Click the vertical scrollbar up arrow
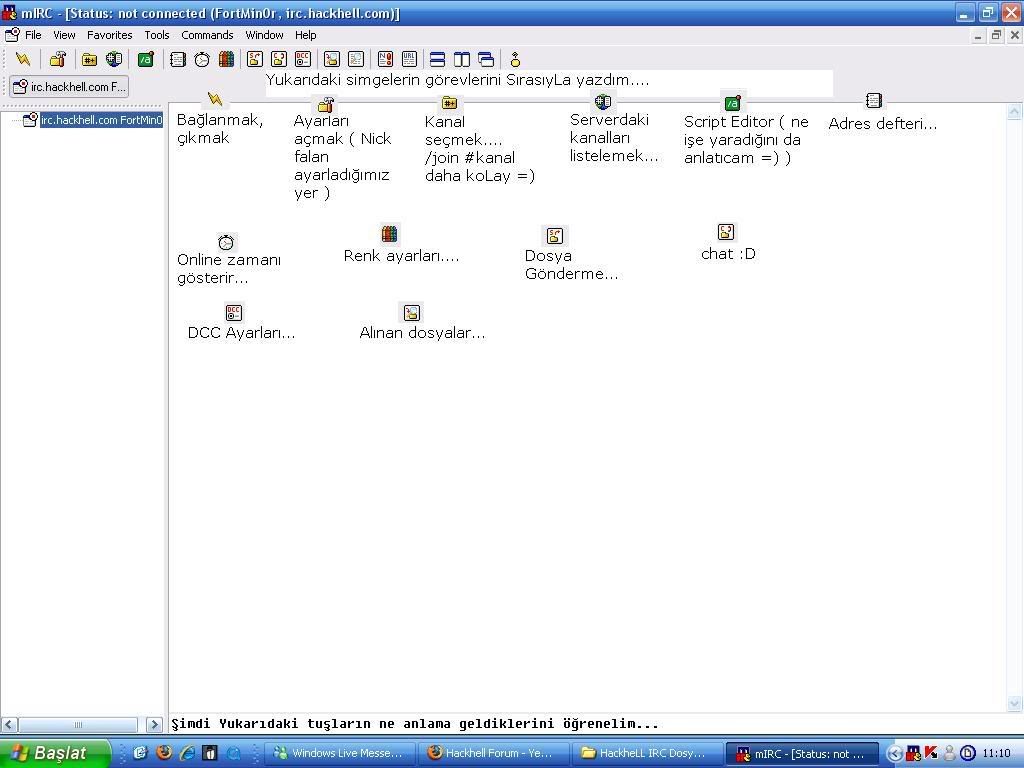The image size is (1024, 768). 1014,112
